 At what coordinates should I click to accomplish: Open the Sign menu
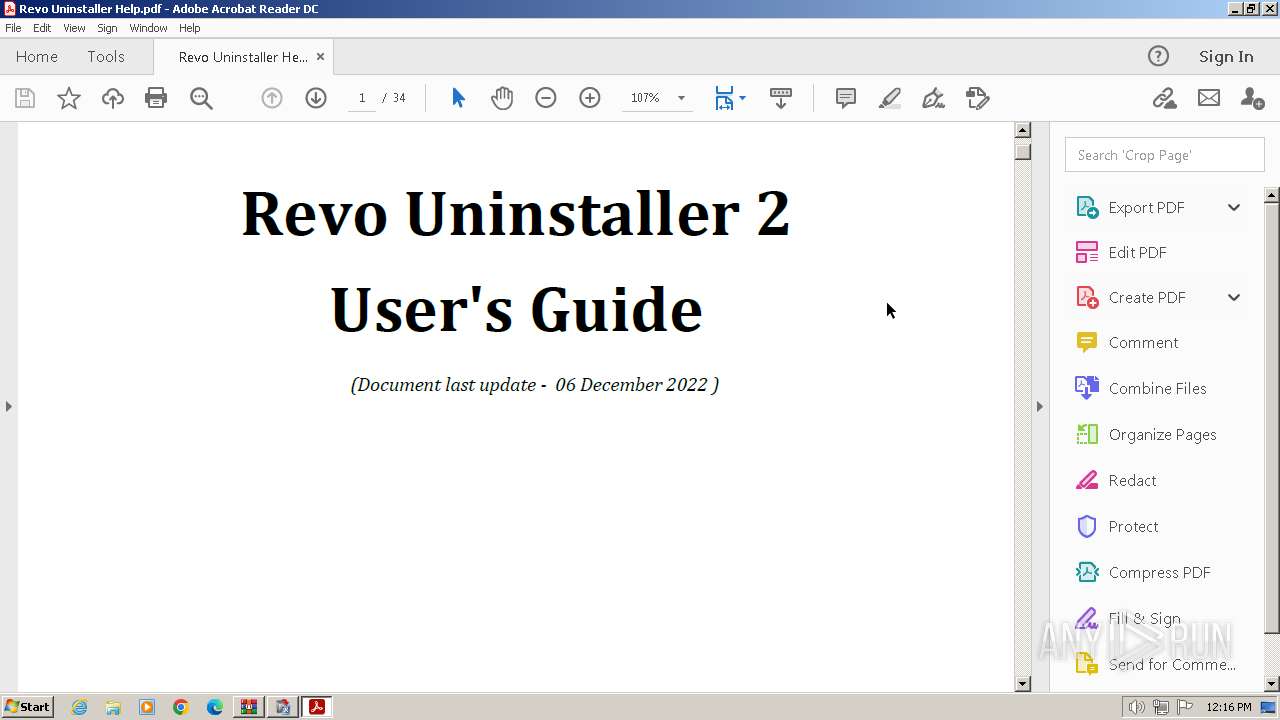(107, 28)
